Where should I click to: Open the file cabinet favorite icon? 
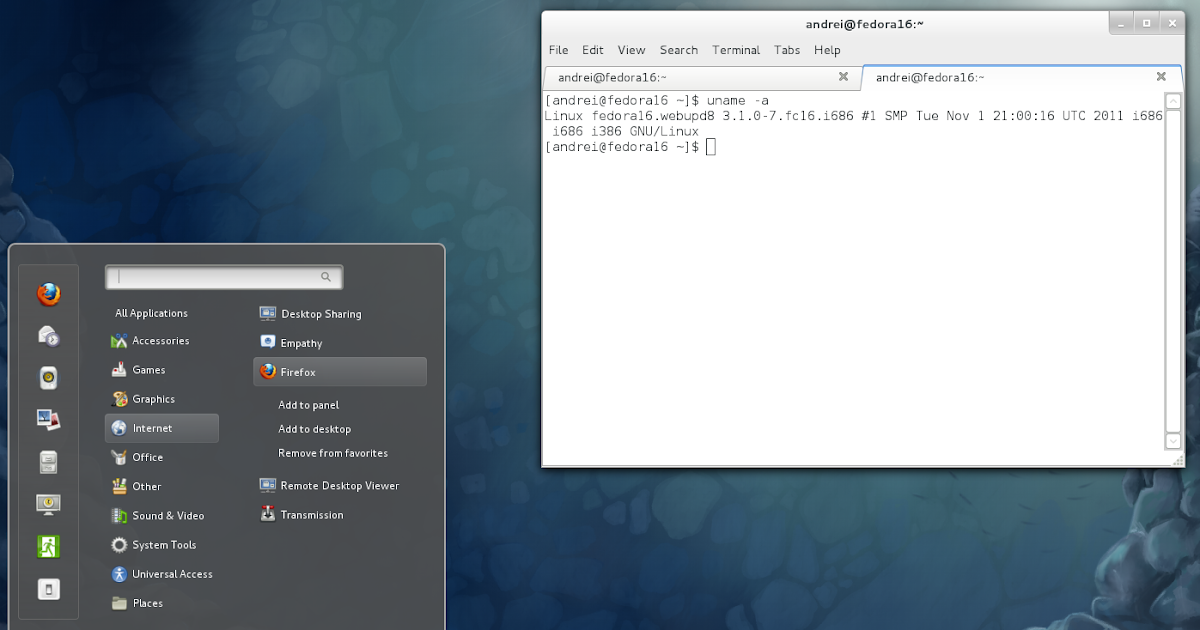[48, 462]
